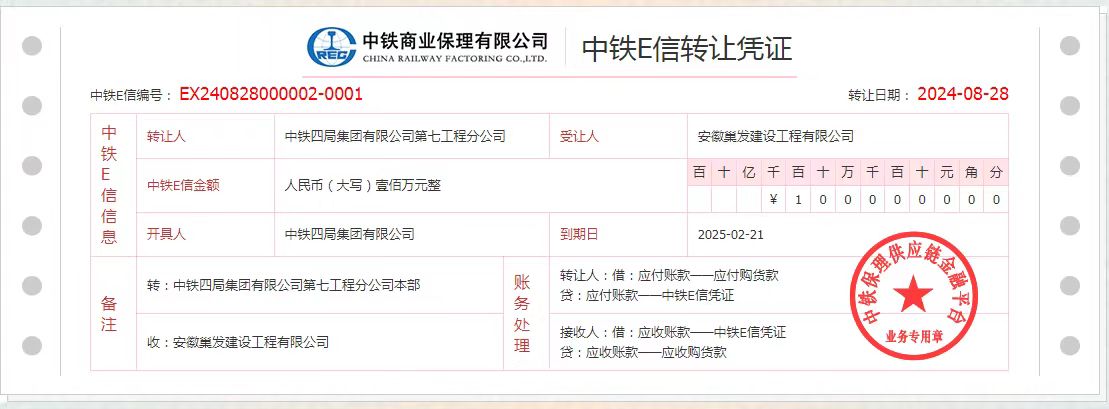Select E信 number EX240828000002-0001
The width and height of the screenshot is (1109, 409).
(270, 95)
